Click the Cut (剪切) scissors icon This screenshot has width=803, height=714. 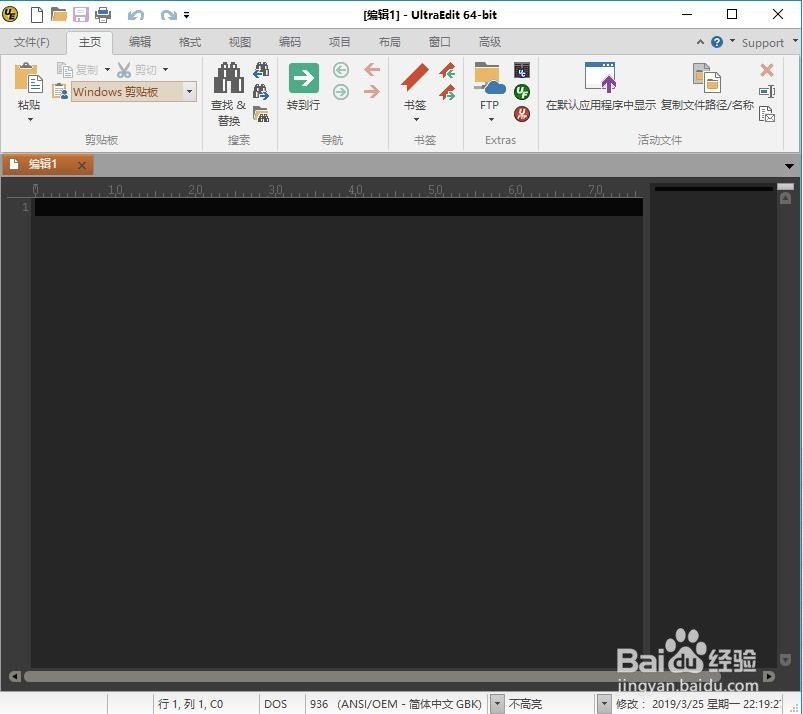tap(124, 70)
